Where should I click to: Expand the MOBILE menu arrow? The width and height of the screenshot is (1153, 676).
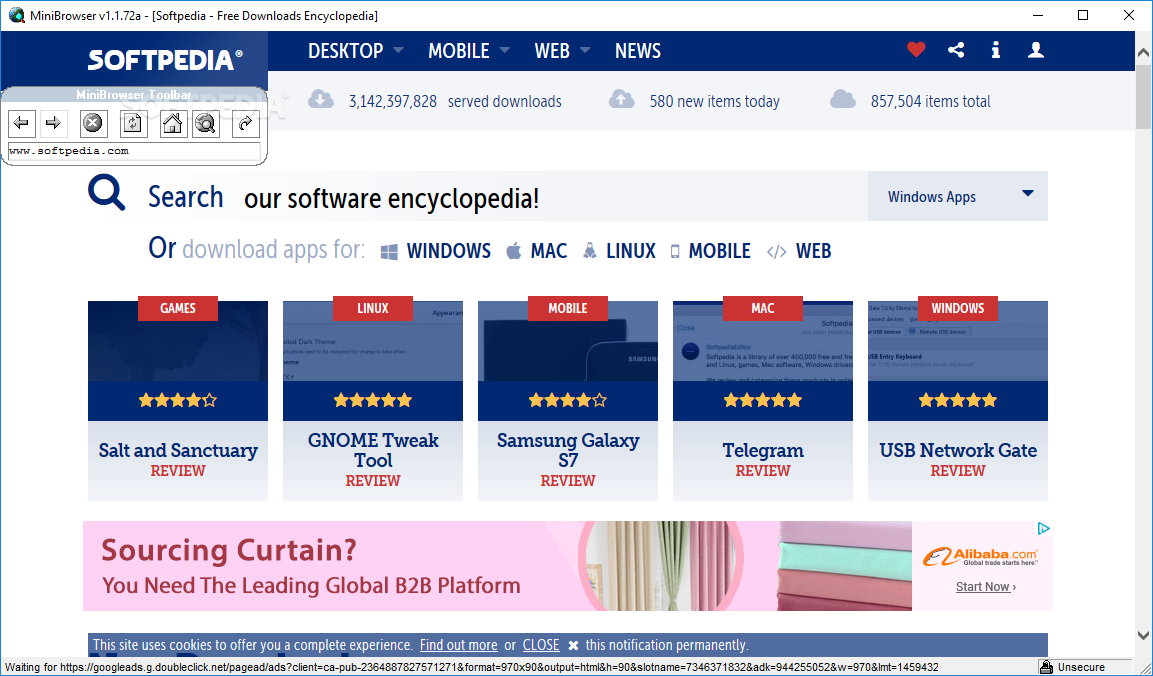[x=504, y=50]
